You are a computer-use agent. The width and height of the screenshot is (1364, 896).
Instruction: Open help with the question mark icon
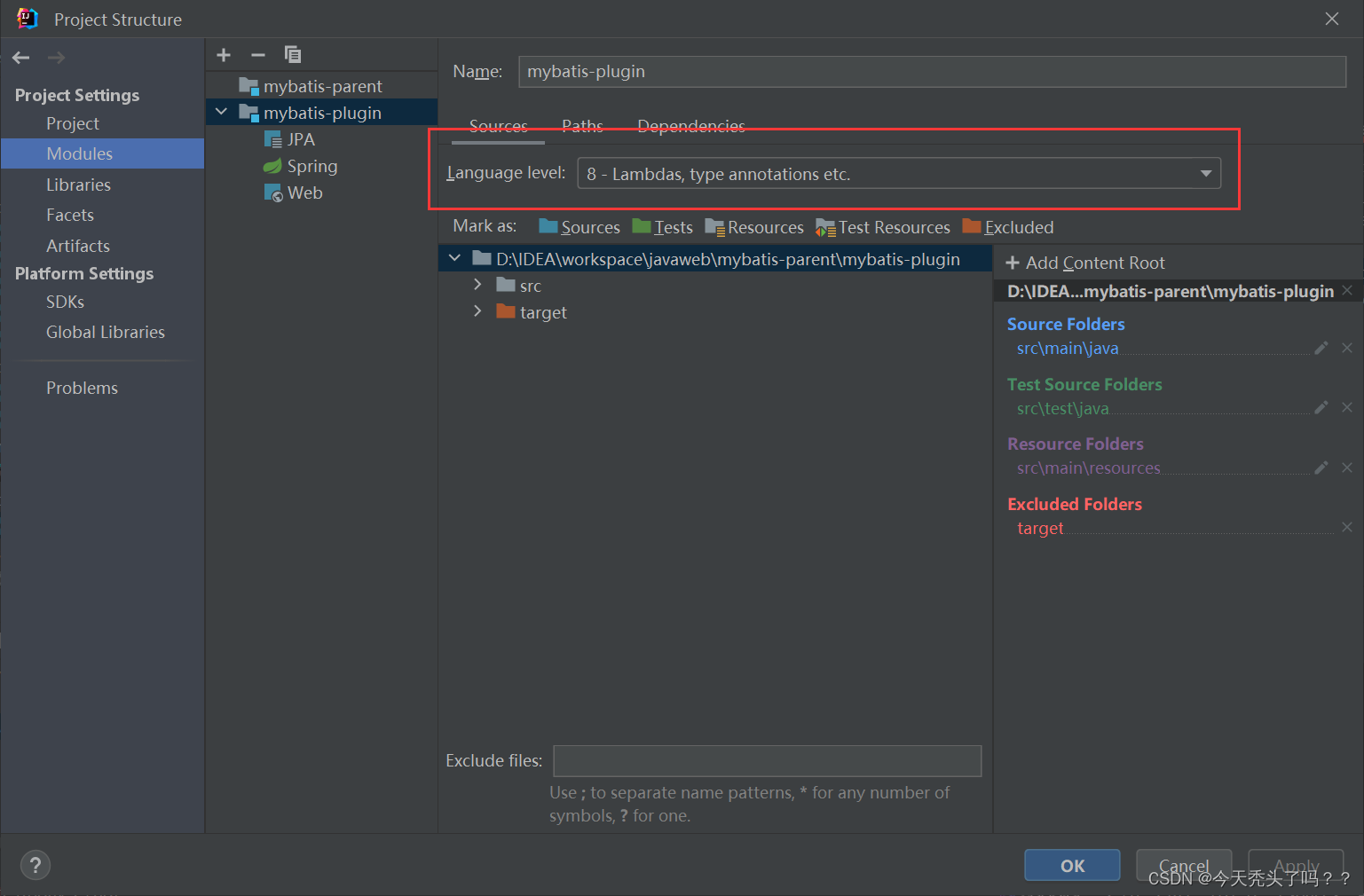point(35,865)
